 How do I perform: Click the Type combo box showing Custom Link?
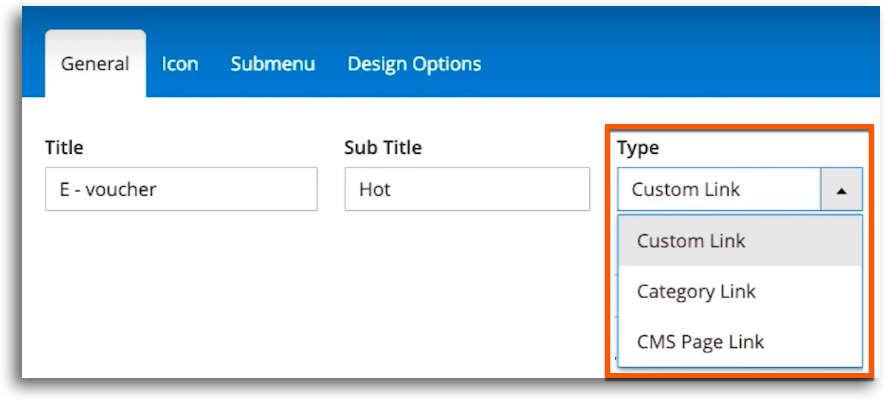point(740,190)
